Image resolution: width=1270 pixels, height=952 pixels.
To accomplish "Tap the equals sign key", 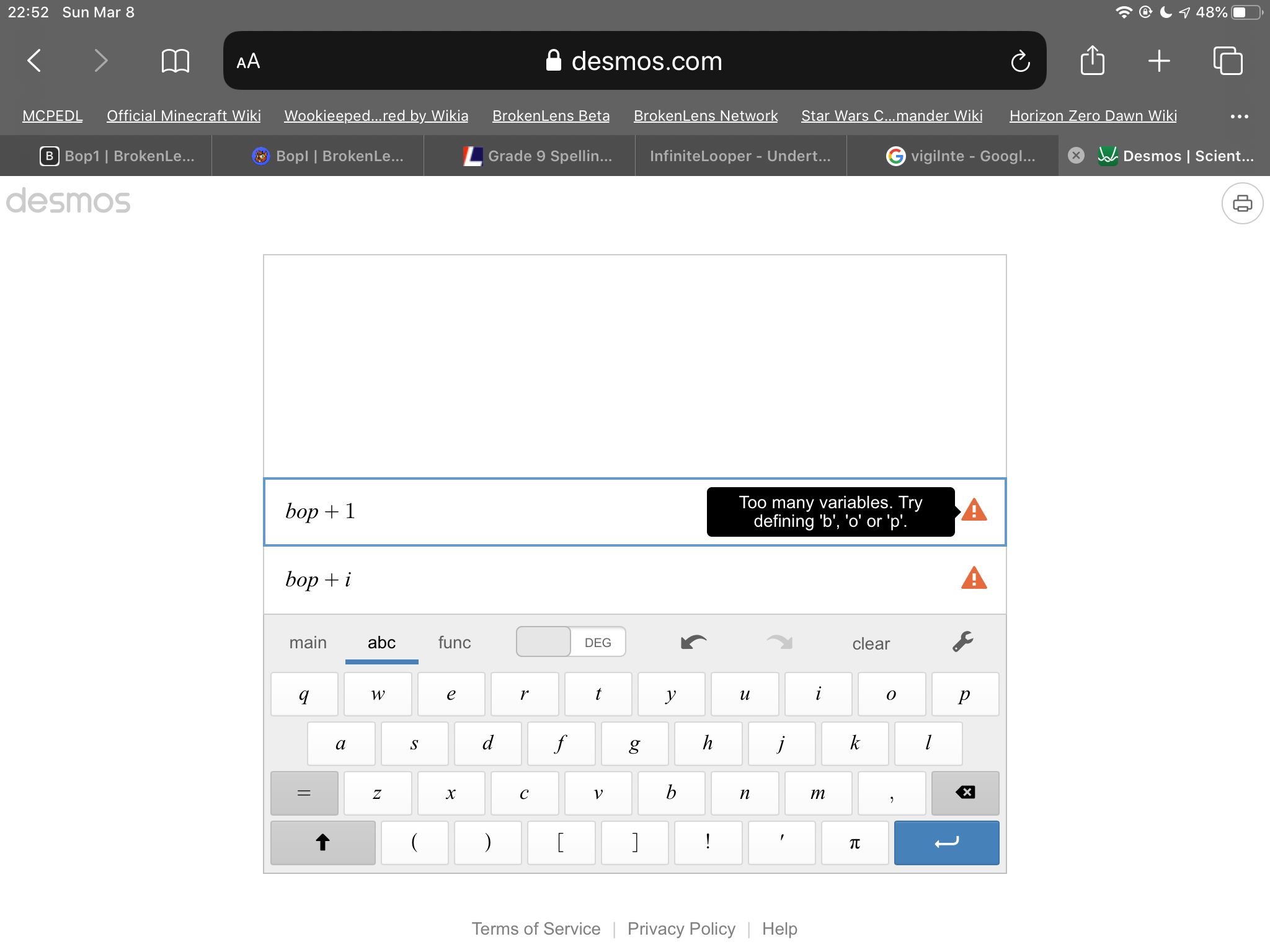I will (304, 793).
